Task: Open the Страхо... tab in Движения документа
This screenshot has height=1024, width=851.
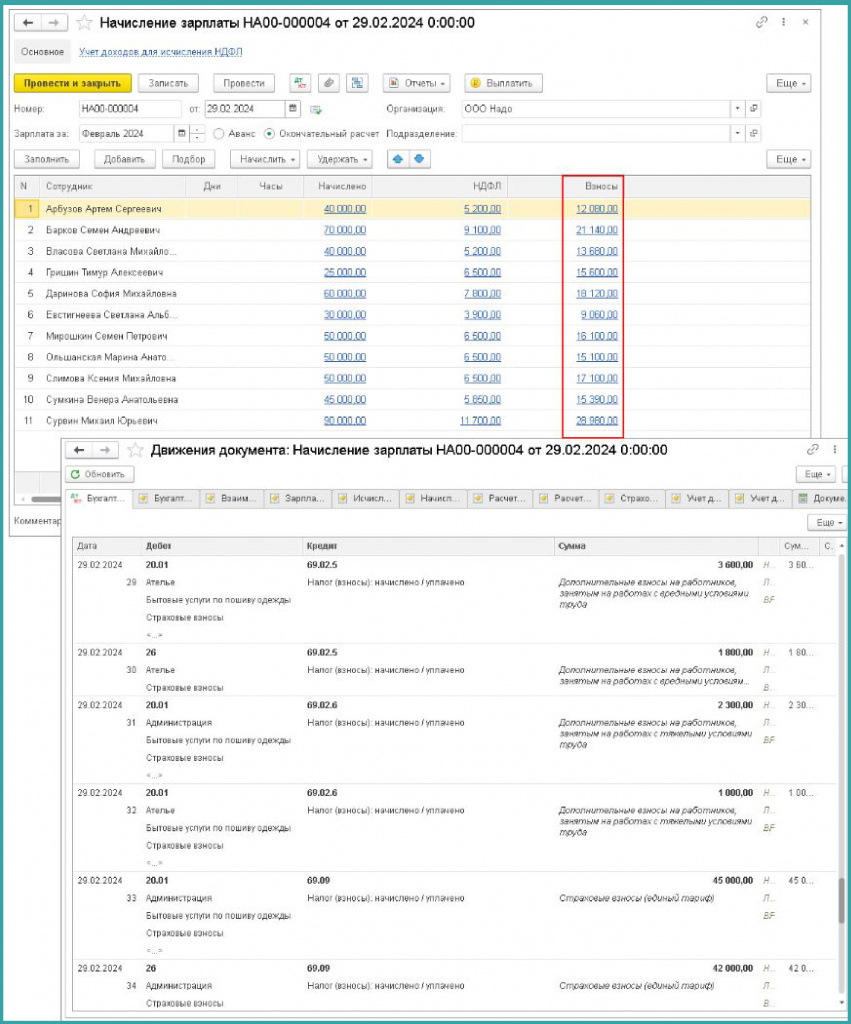Action: click(x=633, y=498)
